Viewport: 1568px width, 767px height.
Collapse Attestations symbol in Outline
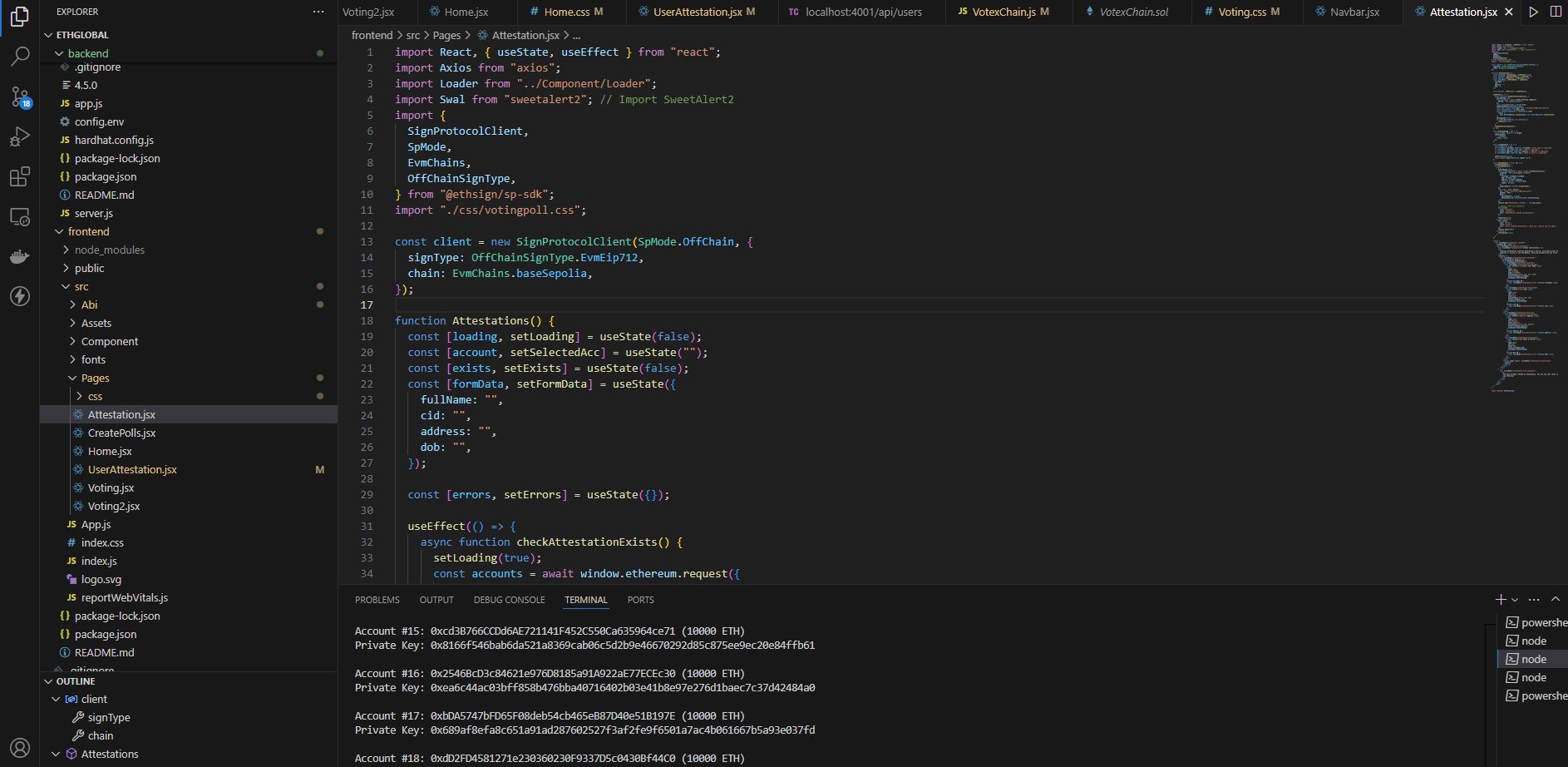click(56, 754)
